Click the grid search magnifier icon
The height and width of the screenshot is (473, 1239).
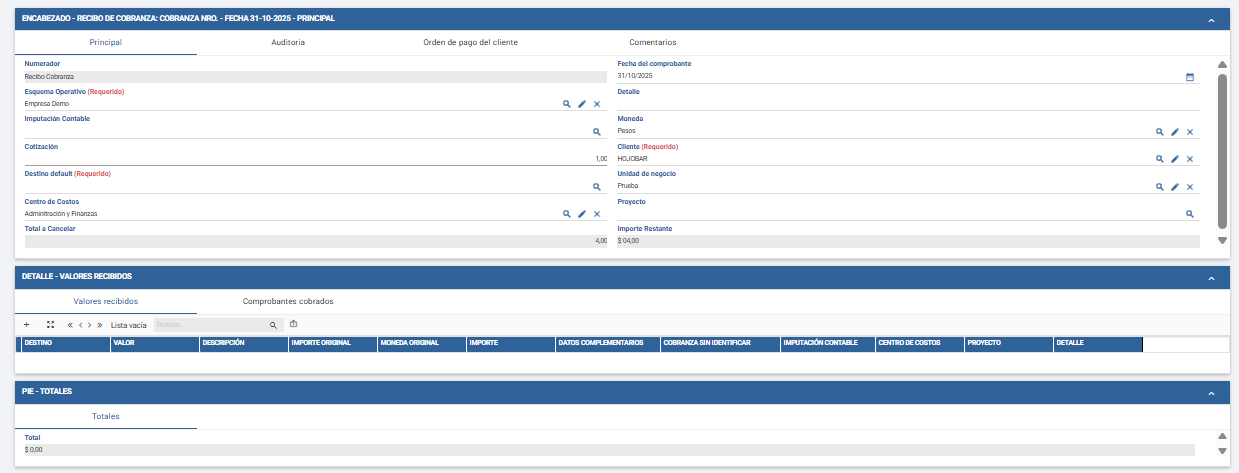point(273,325)
